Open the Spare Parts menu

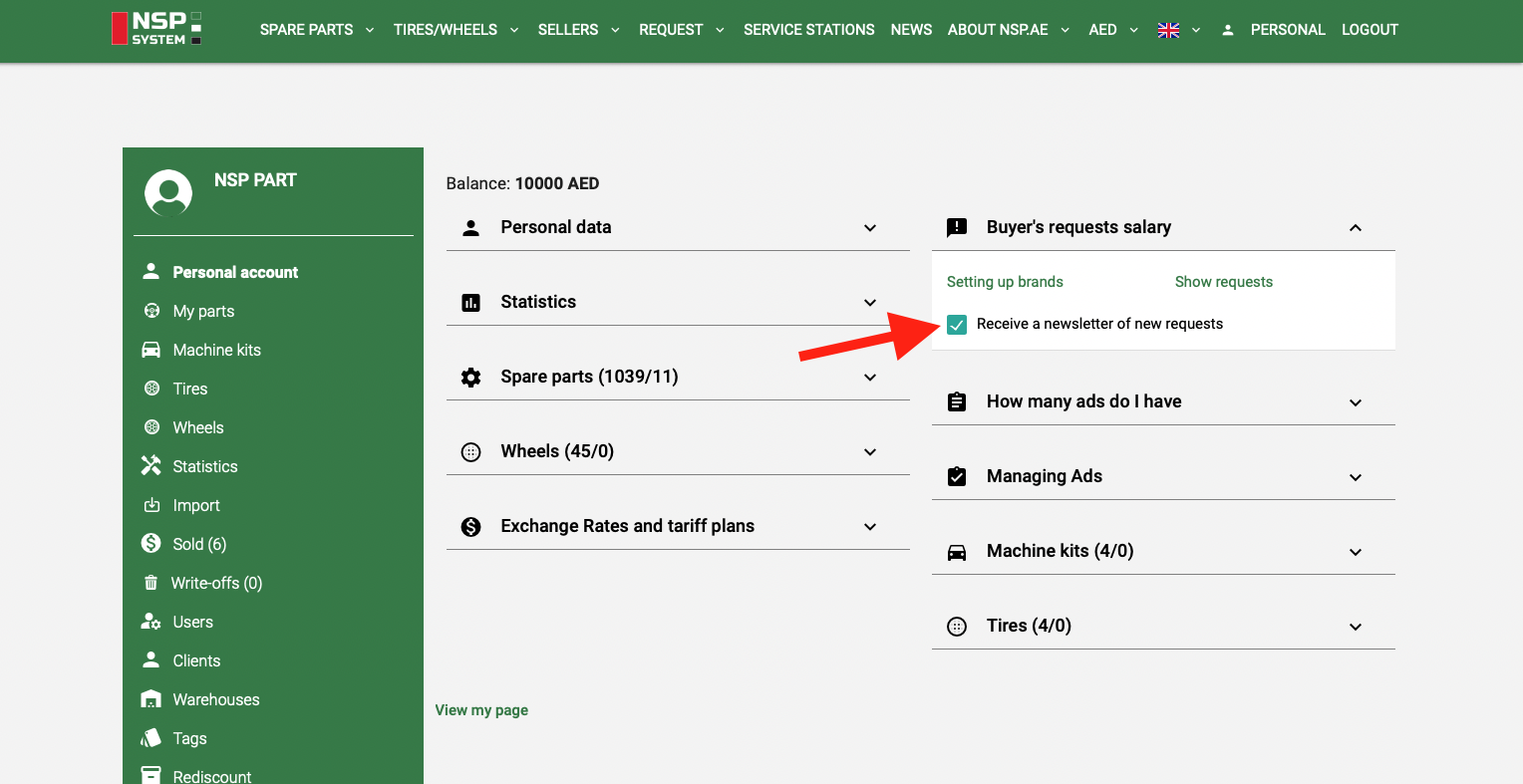click(x=316, y=30)
